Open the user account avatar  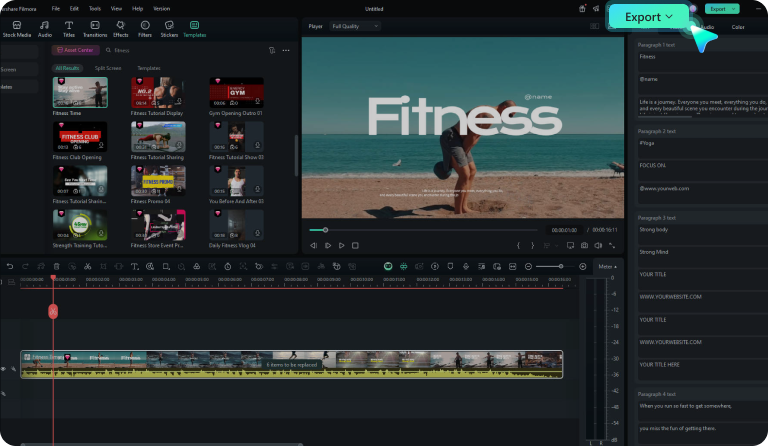click(693, 8)
